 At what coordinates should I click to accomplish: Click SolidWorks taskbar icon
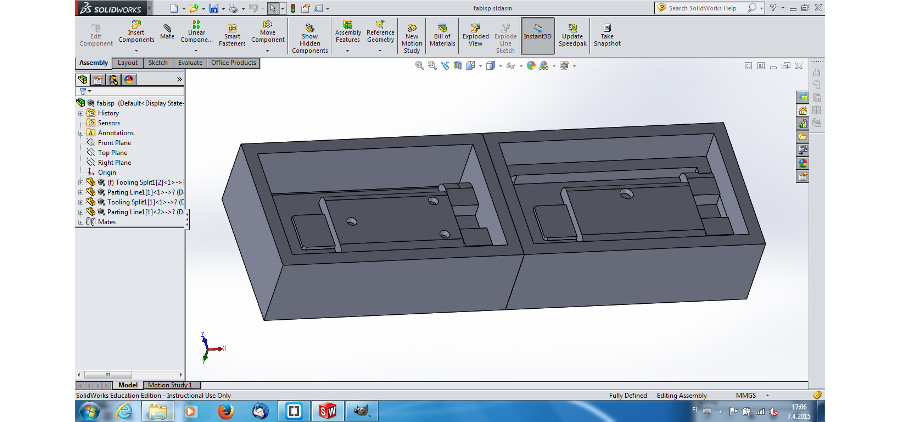click(x=328, y=411)
